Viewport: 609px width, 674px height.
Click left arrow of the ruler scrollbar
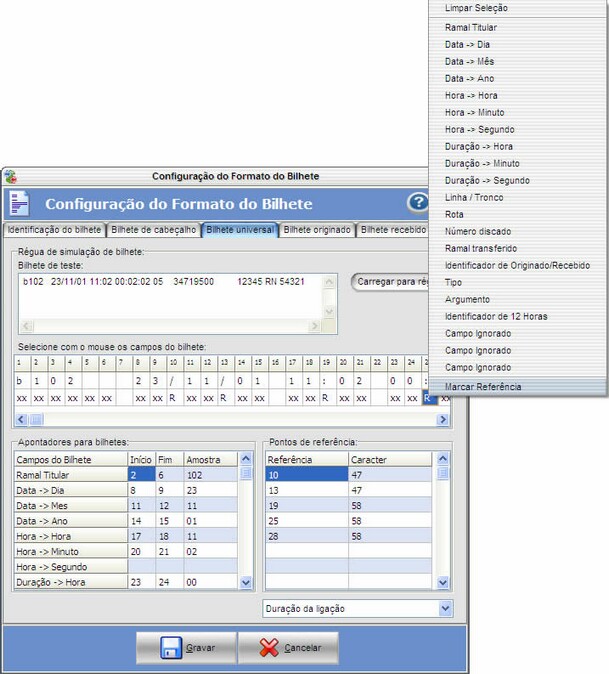pyautogui.click(x=21, y=419)
